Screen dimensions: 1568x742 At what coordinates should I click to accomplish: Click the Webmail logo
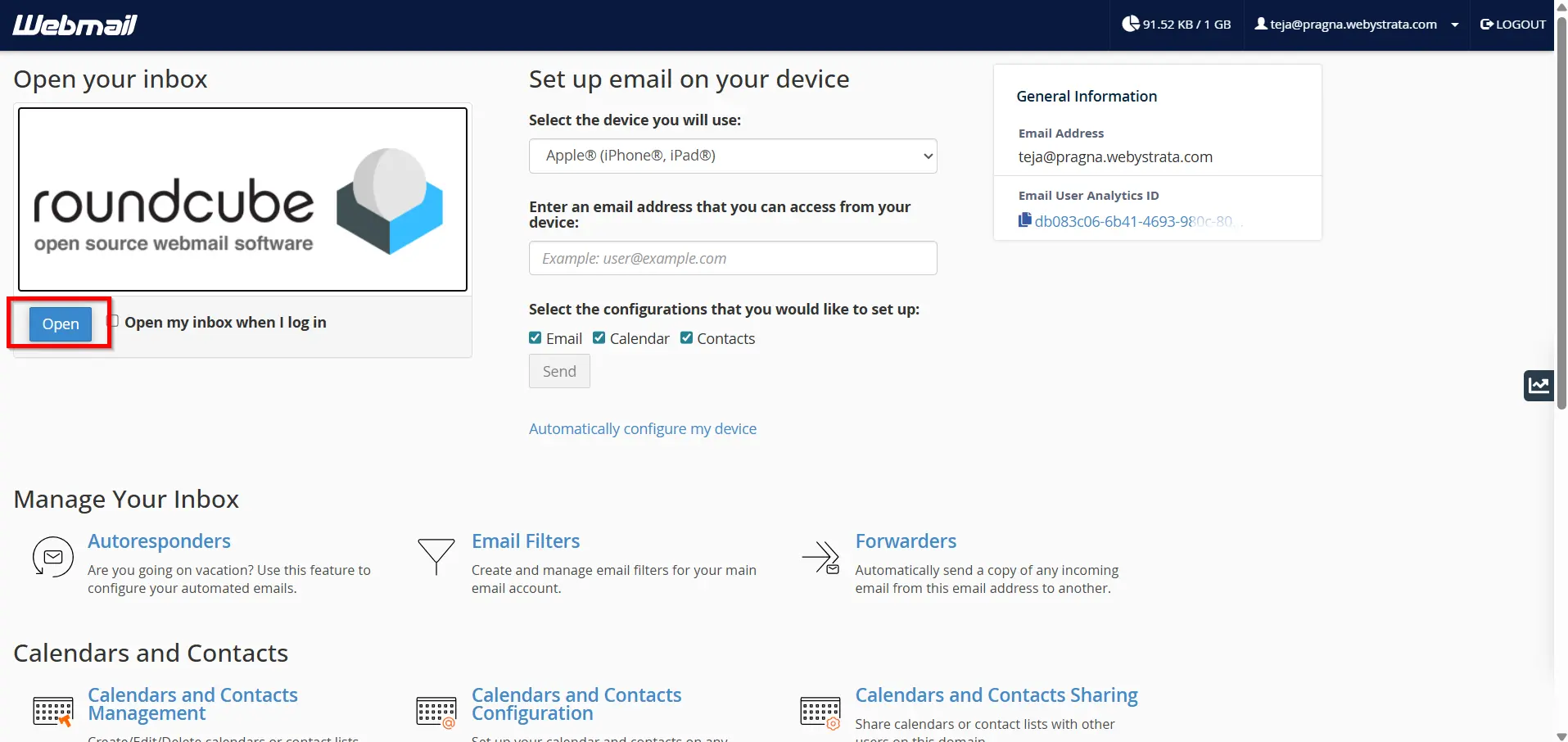tap(75, 25)
